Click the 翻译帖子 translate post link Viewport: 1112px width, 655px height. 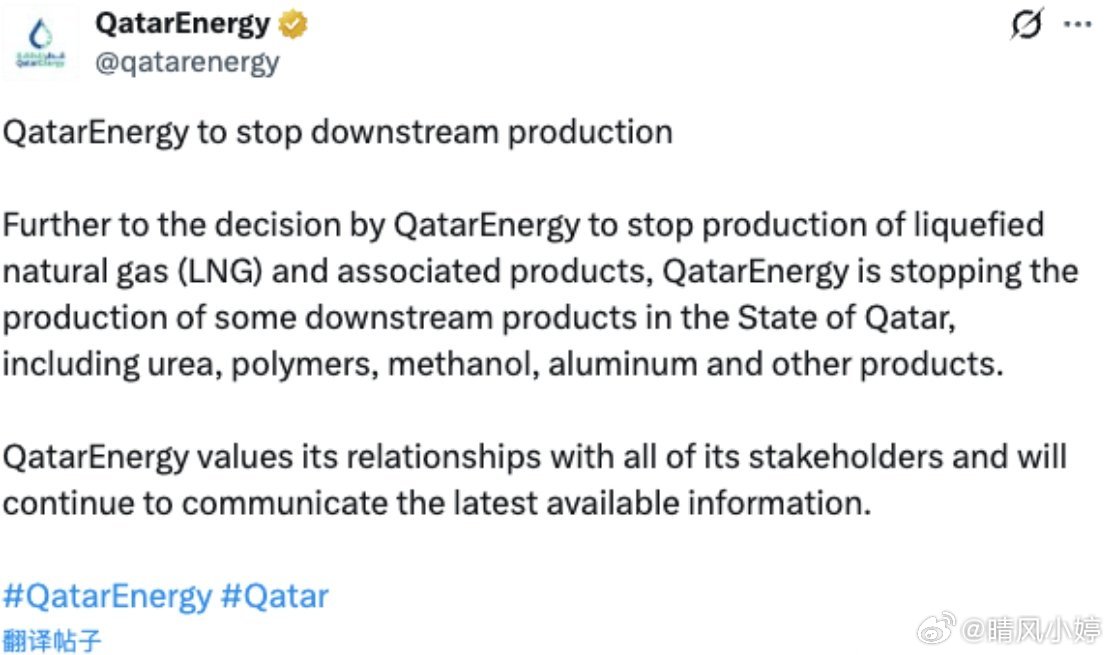tap(52, 639)
